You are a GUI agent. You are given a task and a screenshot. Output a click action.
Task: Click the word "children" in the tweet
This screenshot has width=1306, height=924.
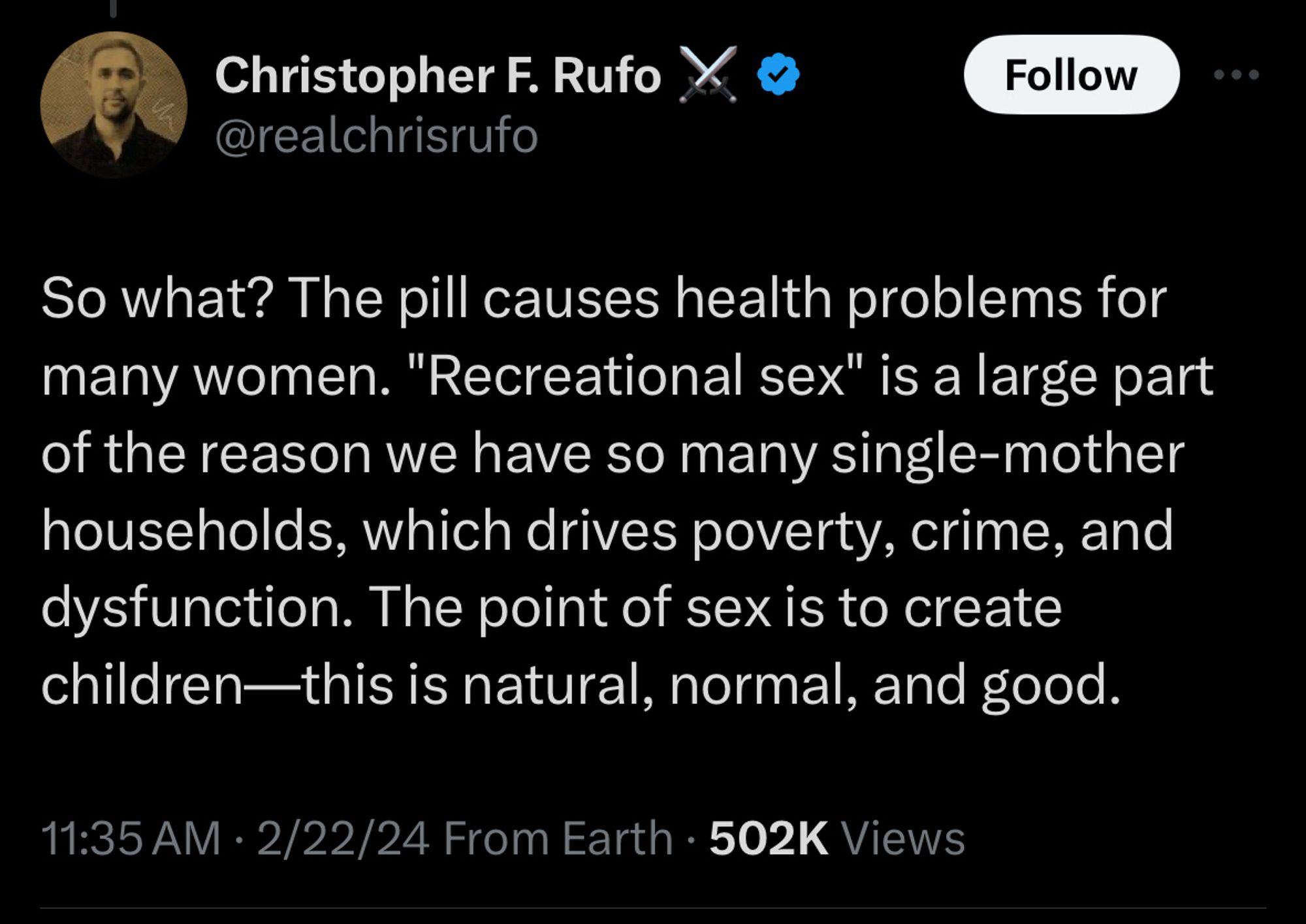point(142,685)
